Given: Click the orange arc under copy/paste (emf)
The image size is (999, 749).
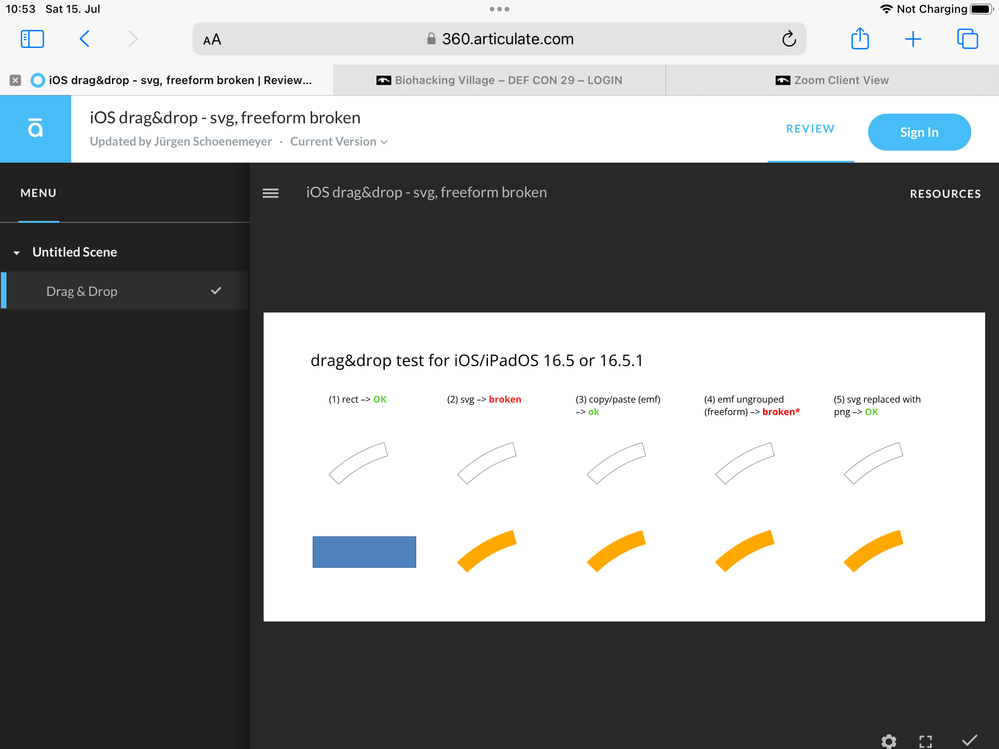Looking at the screenshot, I should click(616, 550).
